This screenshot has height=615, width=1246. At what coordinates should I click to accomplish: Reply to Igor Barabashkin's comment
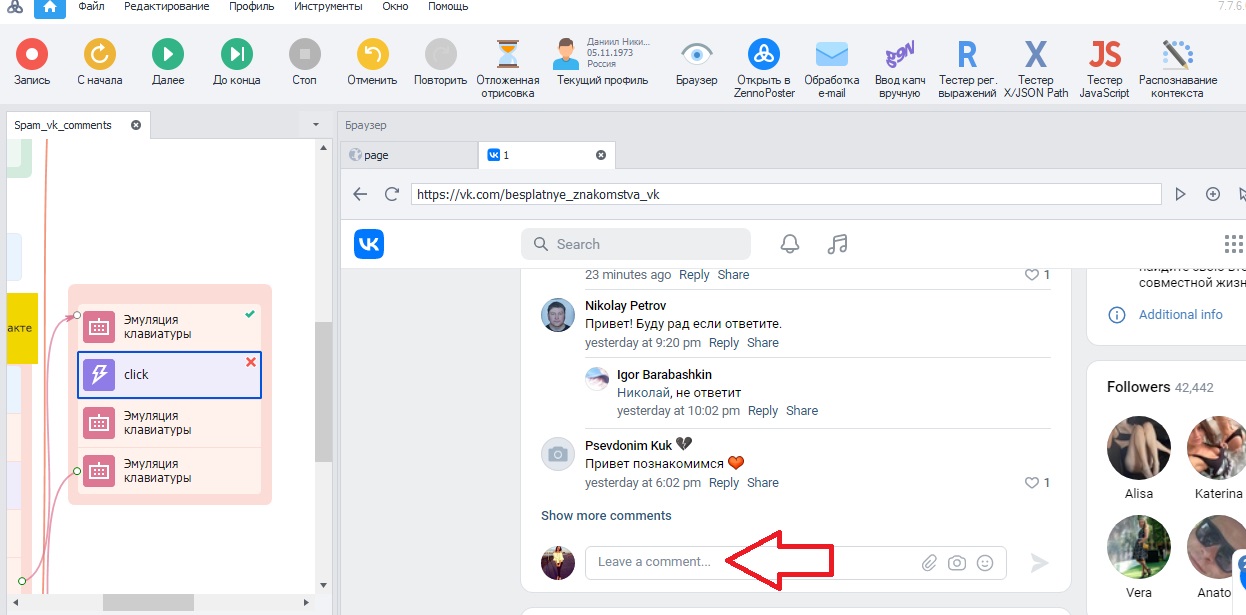click(763, 410)
